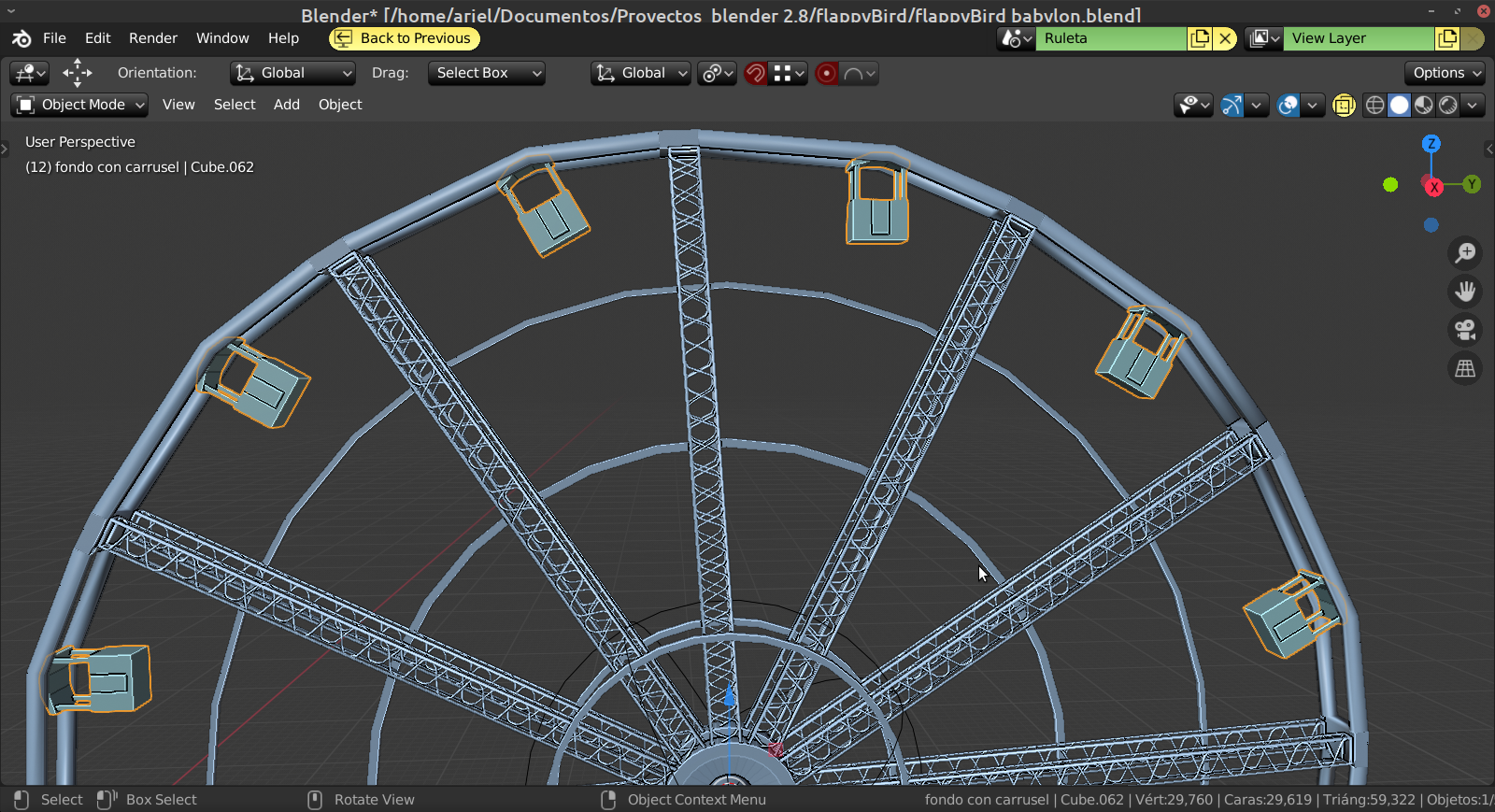Switch to material preview shading
Screen dimensions: 1495x812
point(1423,105)
